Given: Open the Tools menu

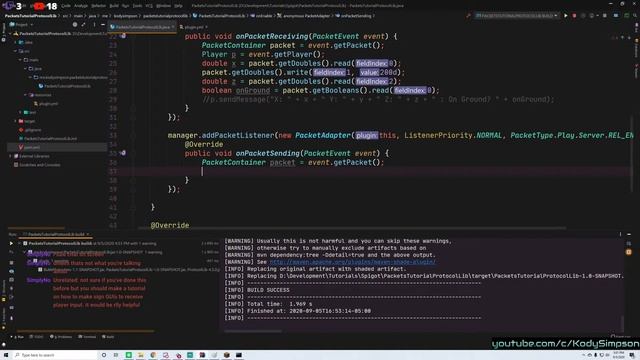Looking at the screenshot, I should (137, 6).
